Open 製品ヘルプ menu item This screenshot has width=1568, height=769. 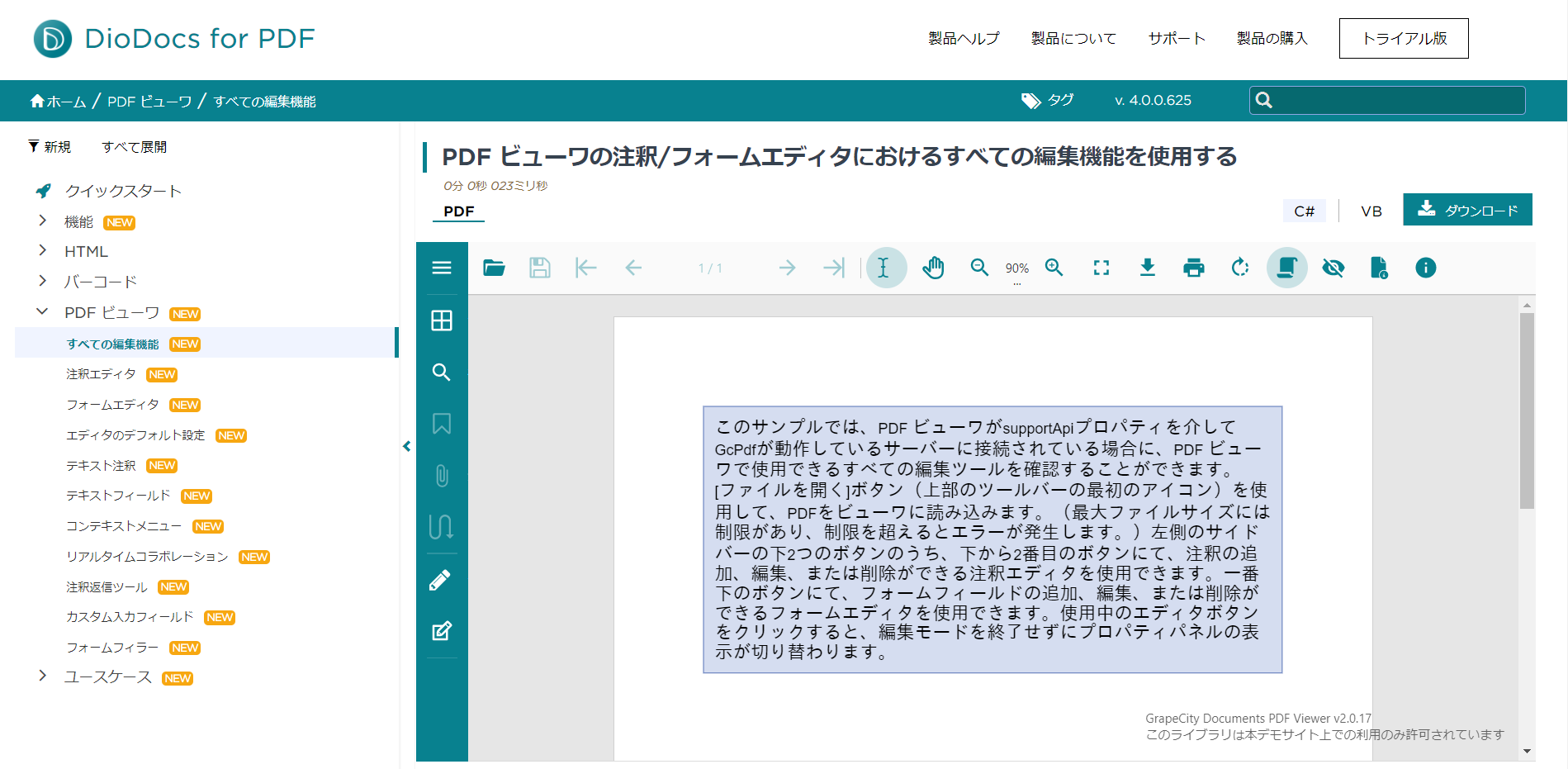[x=964, y=38]
